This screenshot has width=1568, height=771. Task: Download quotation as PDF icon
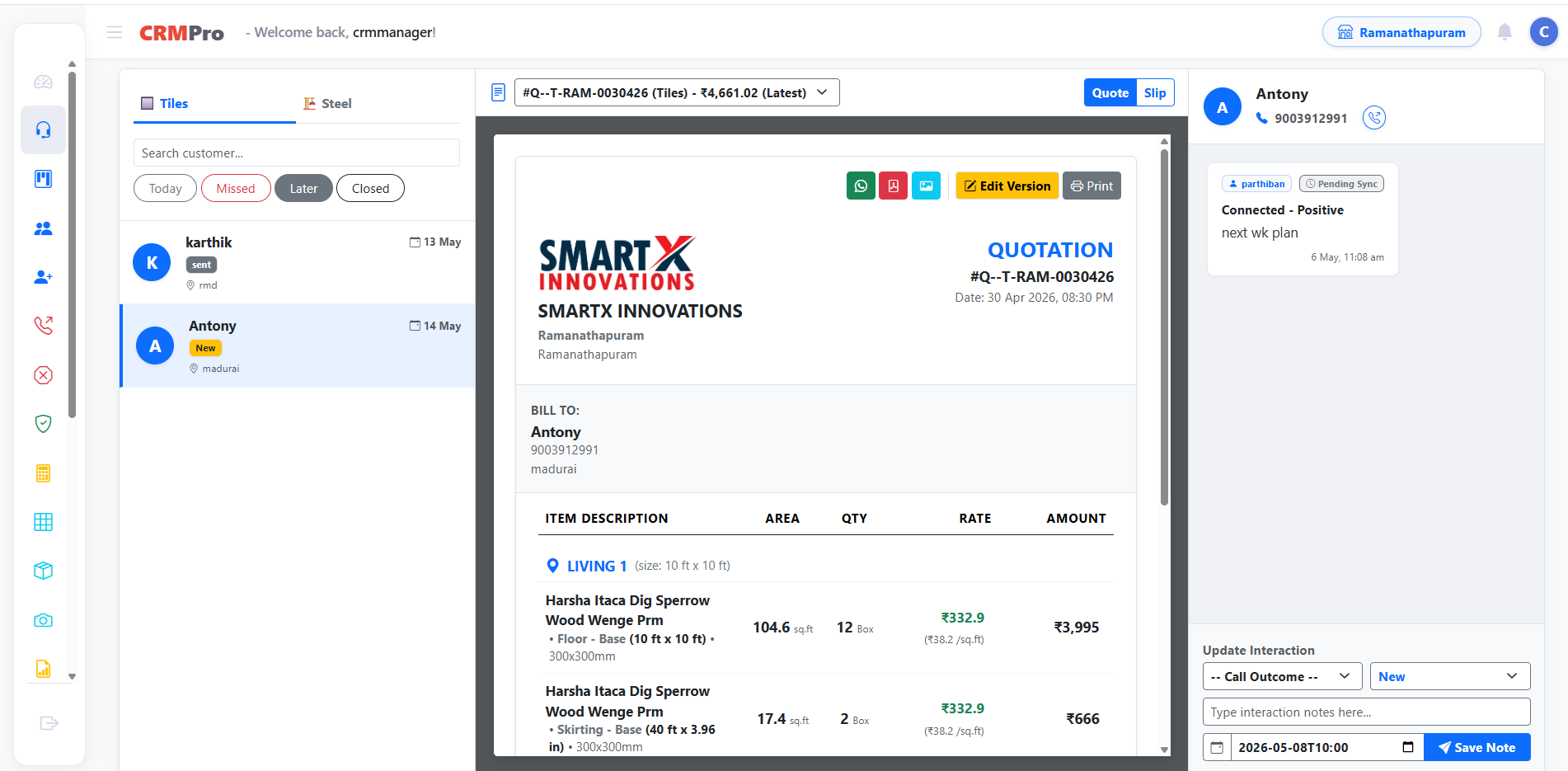point(893,186)
